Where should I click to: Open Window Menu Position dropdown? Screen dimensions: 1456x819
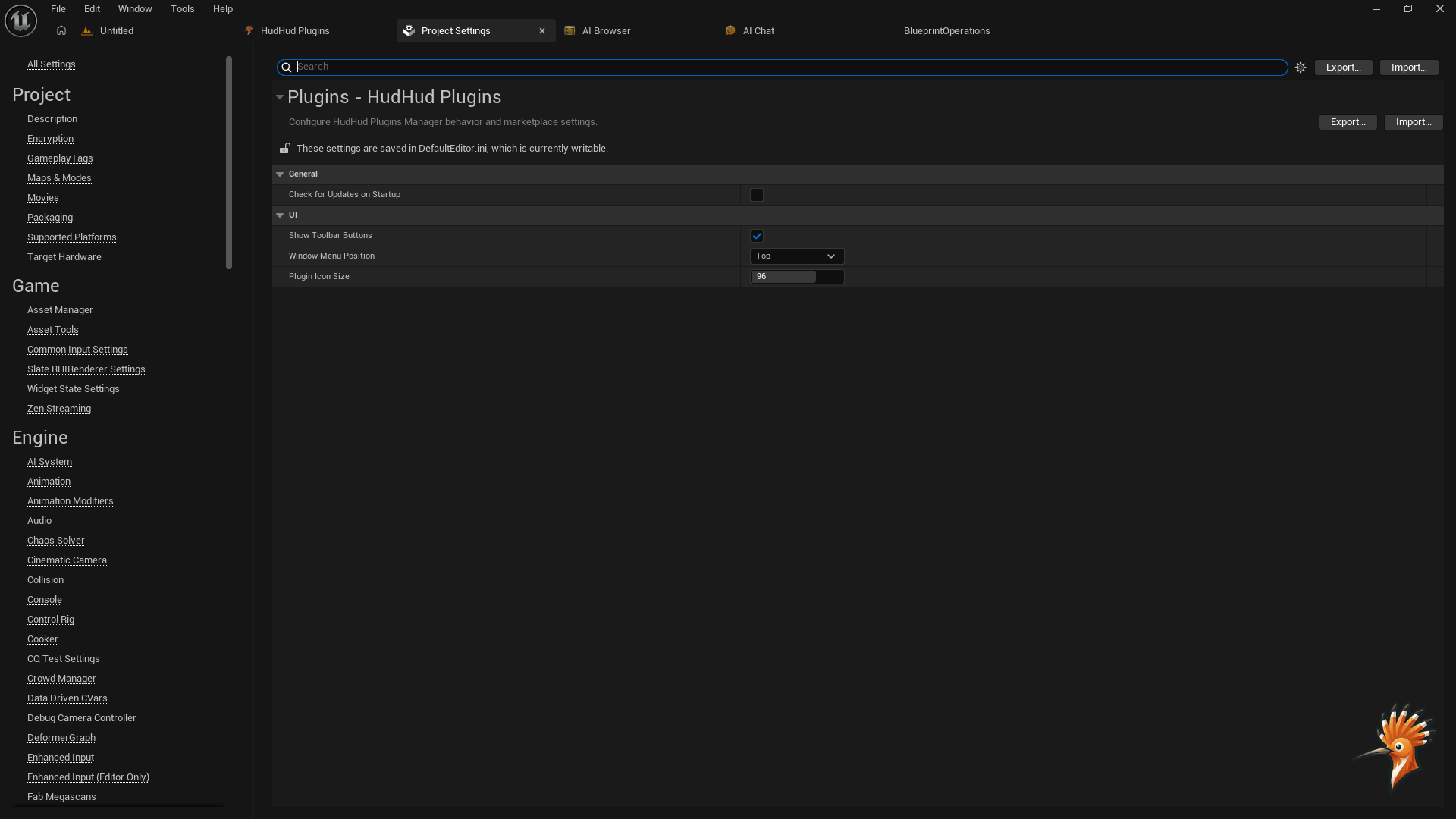tap(796, 256)
